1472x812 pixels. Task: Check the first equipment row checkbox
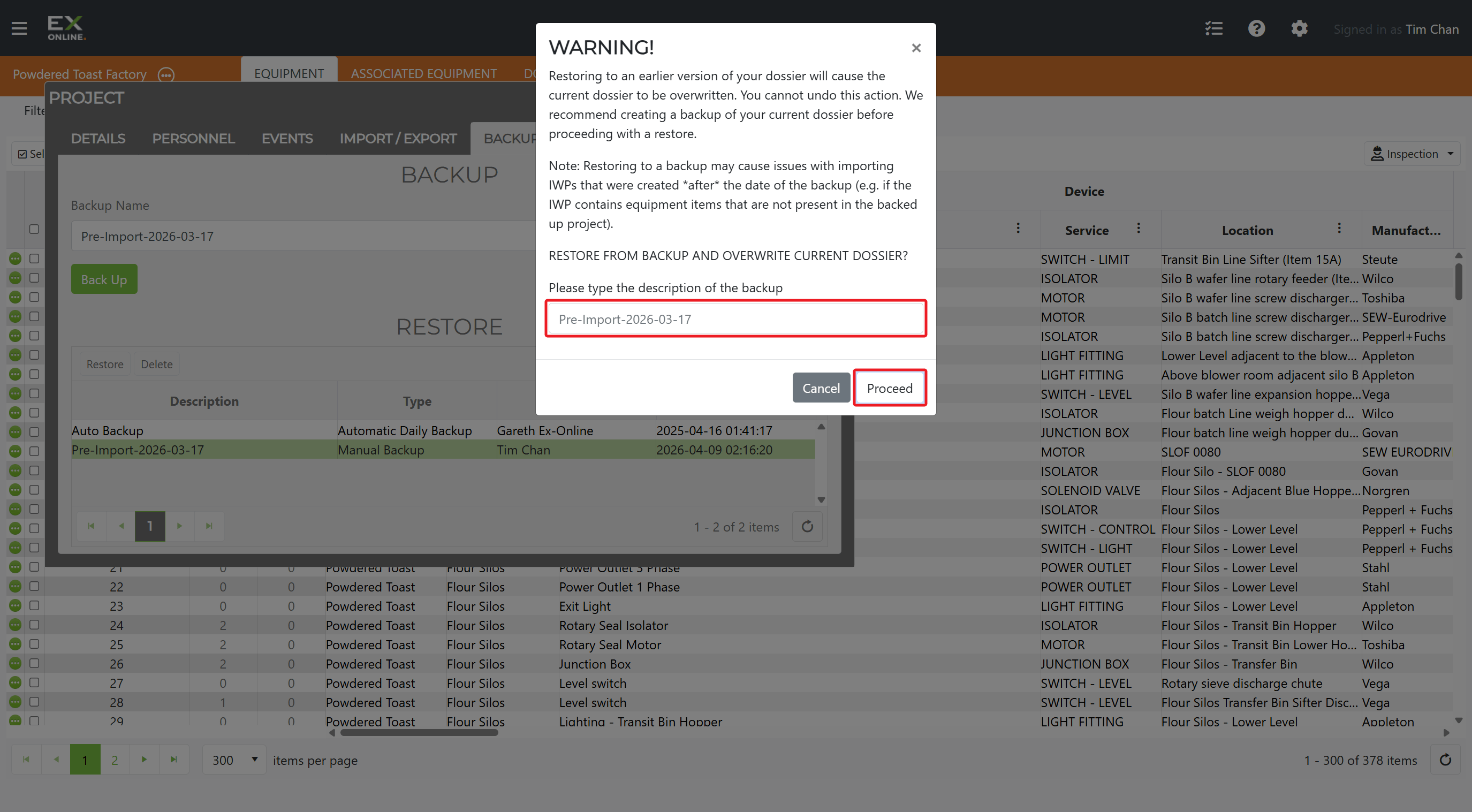[34, 259]
